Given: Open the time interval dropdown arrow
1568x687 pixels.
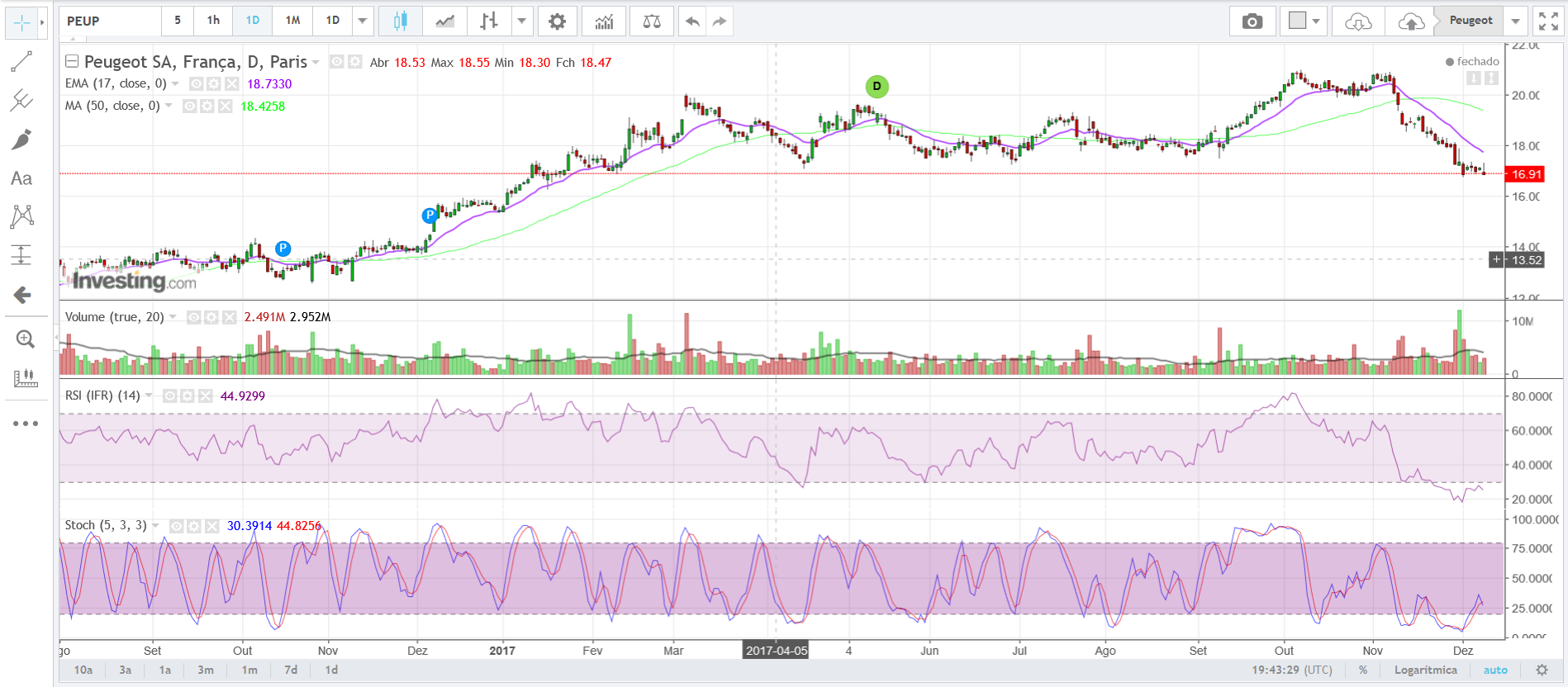Looking at the screenshot, I should [362, 21].
